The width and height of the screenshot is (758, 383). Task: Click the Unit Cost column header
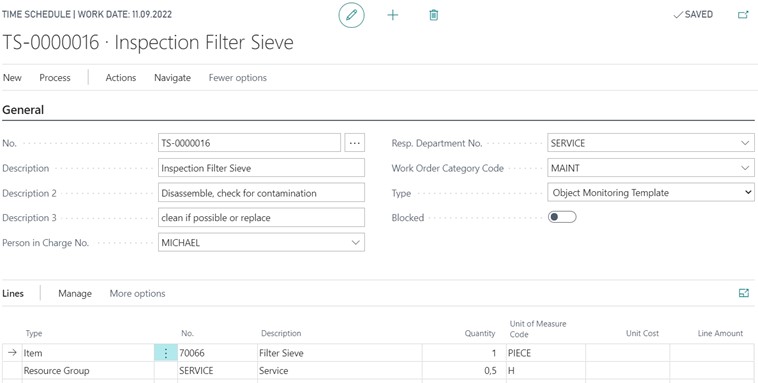tap(642, 333)
